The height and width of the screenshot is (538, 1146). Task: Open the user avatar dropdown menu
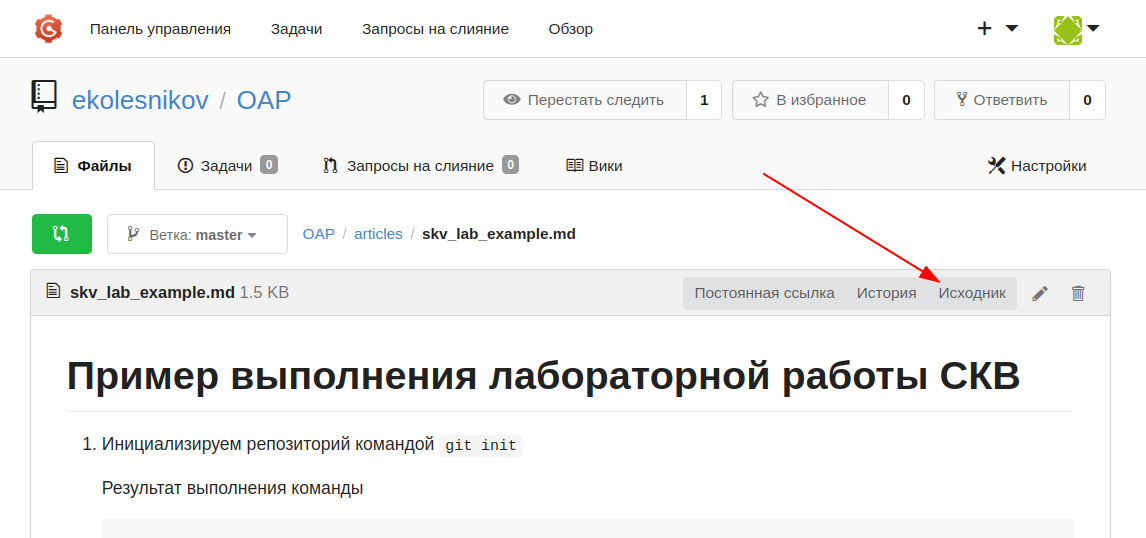(x=1076, y=29)
